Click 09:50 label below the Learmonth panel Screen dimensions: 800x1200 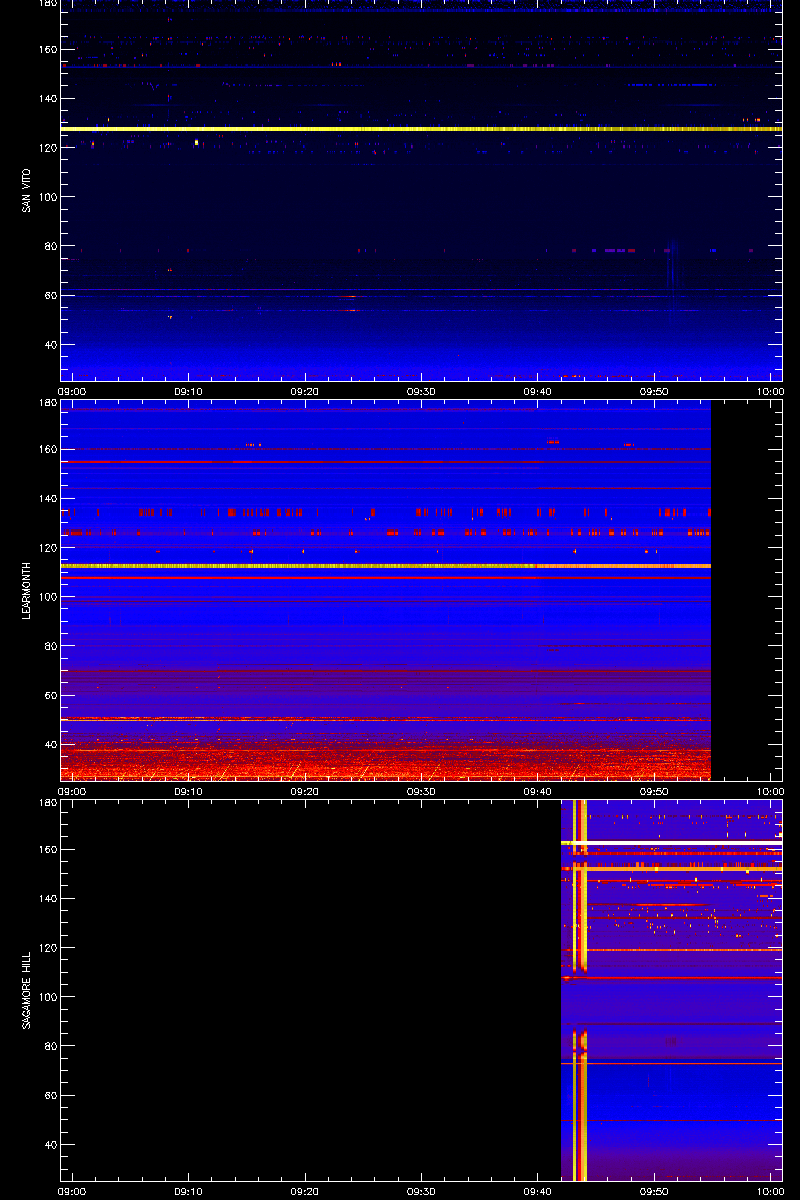(654, 791)
